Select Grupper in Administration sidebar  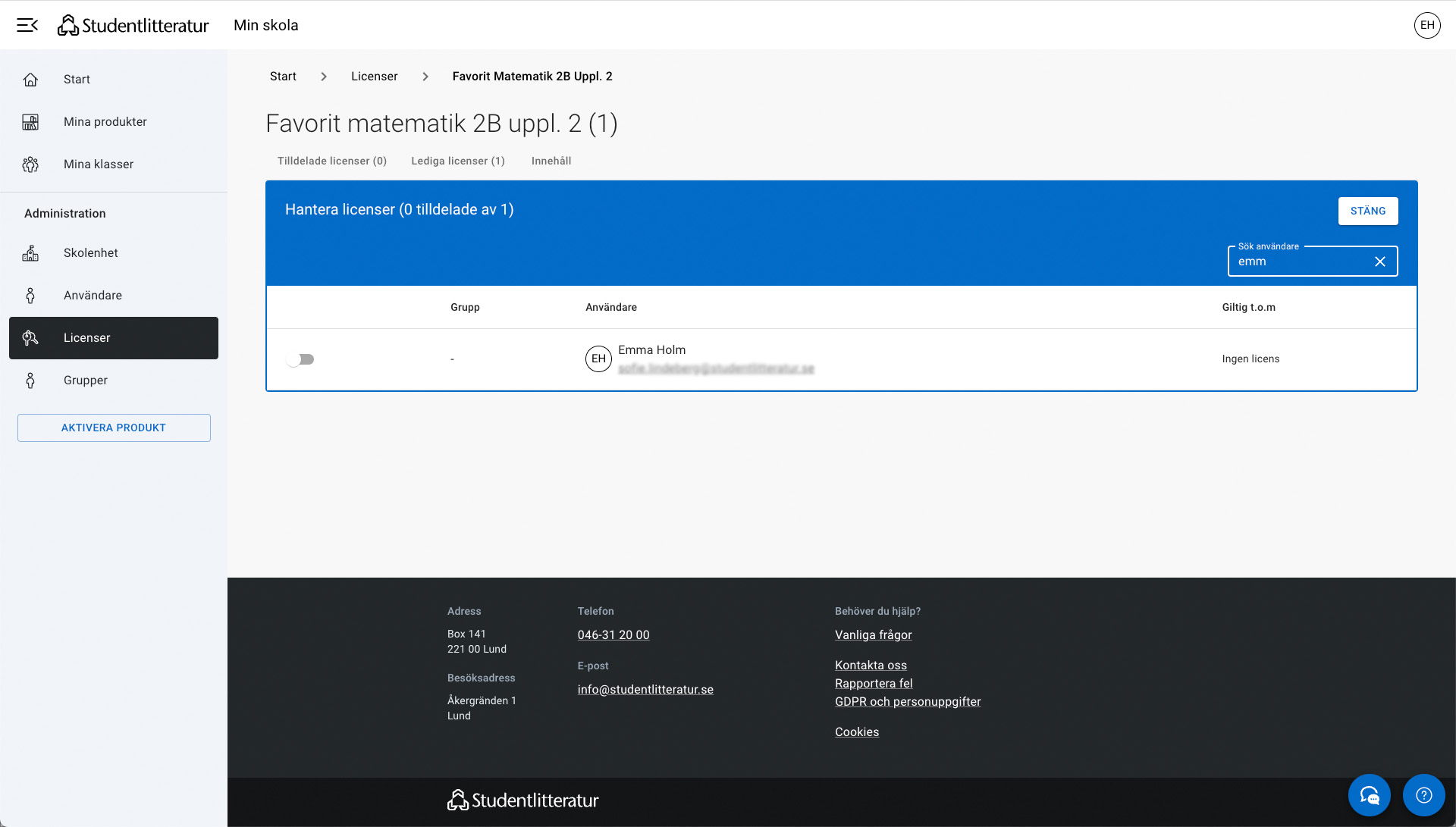pos(85,381)
